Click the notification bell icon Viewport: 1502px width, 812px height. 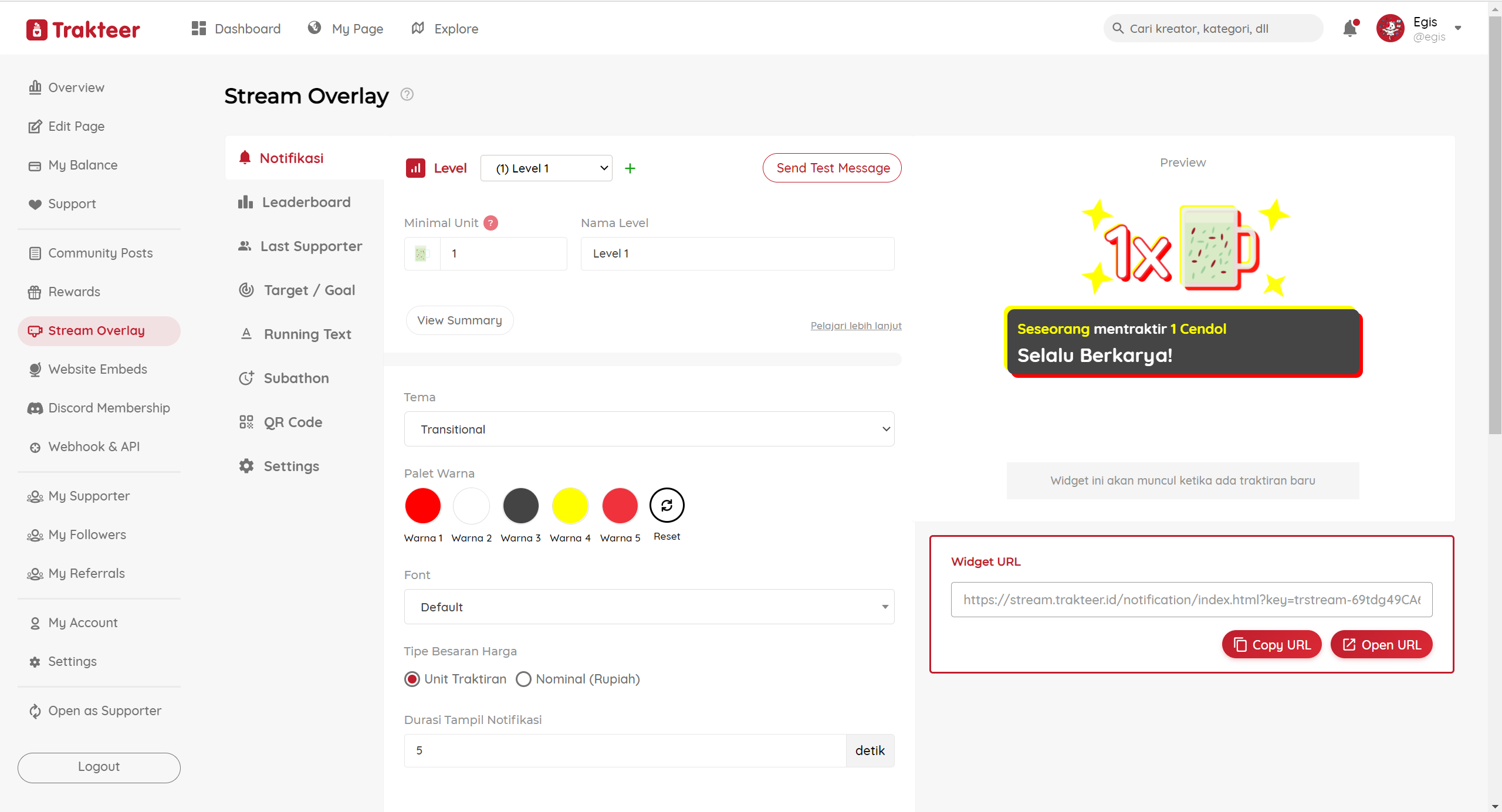[1350, 28]
